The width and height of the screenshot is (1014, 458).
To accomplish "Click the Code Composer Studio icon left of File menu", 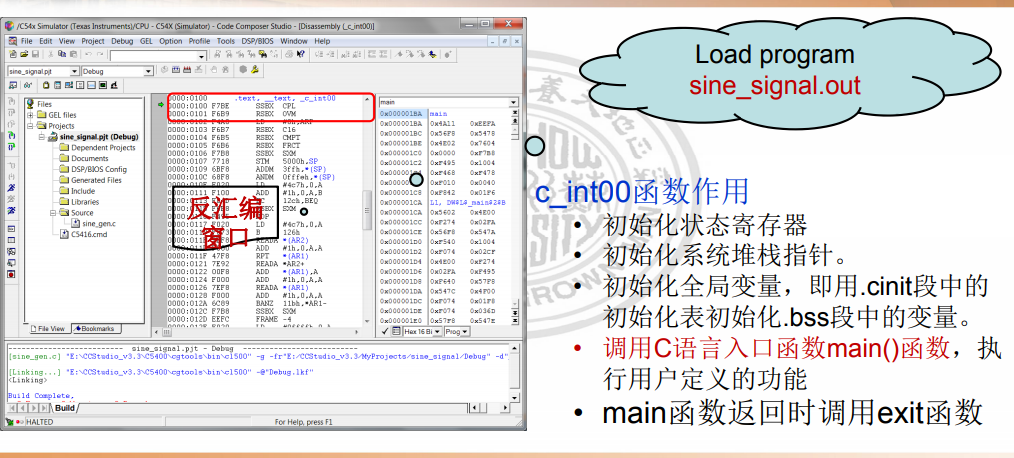I will point(12,41).
